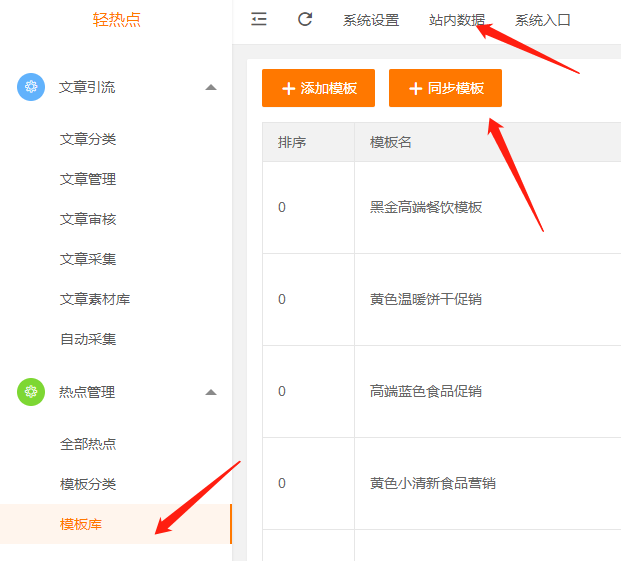
Task: Open the 系统设置 top menu
Action: (x=371, y=20)
